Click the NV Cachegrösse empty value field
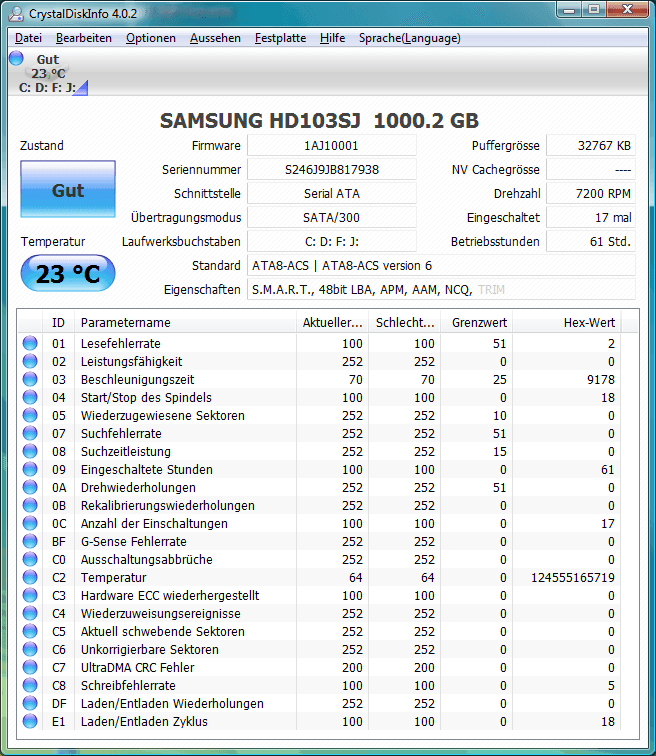Viewport: 656px width, 756px height. tap(590, 170)
